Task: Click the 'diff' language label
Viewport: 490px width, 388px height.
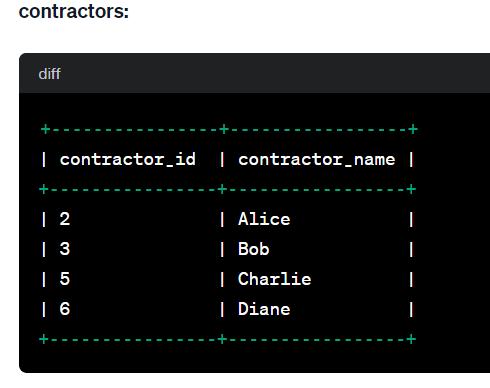Action: click(x=49, y=74)
